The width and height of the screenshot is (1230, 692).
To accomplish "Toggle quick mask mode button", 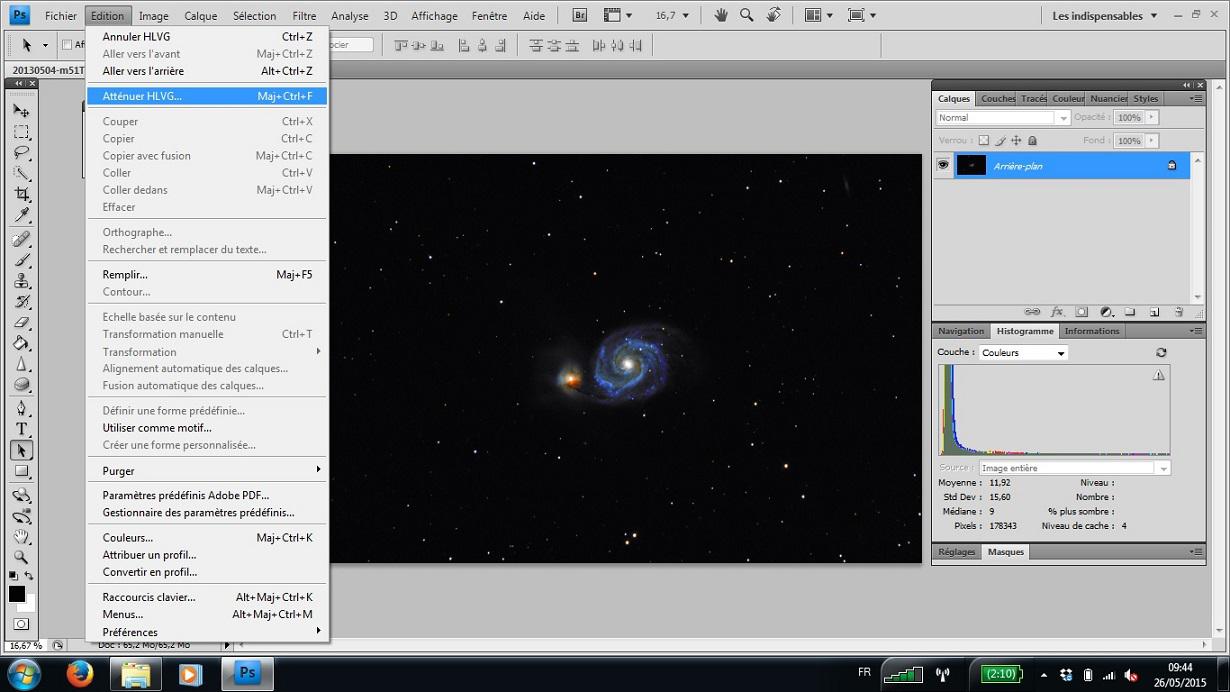I will 21,624.
